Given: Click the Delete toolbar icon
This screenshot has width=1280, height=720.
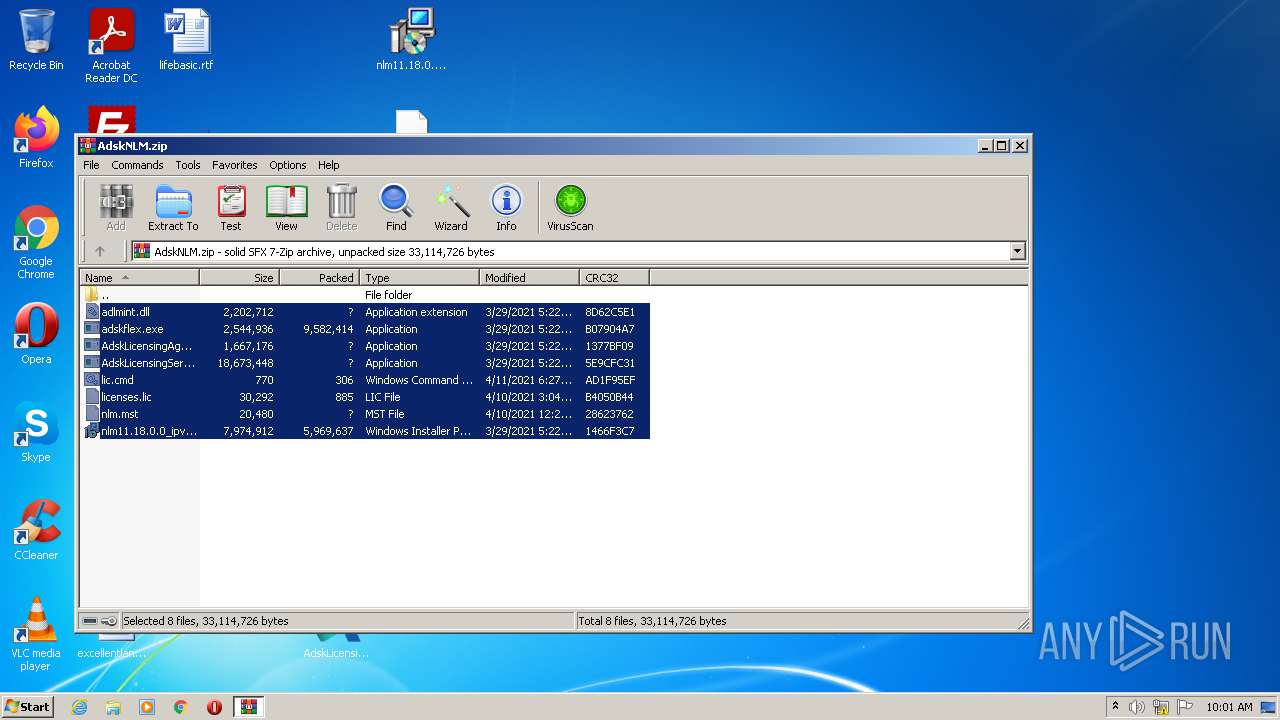Looking at the screenshot, I should [341, 208].
